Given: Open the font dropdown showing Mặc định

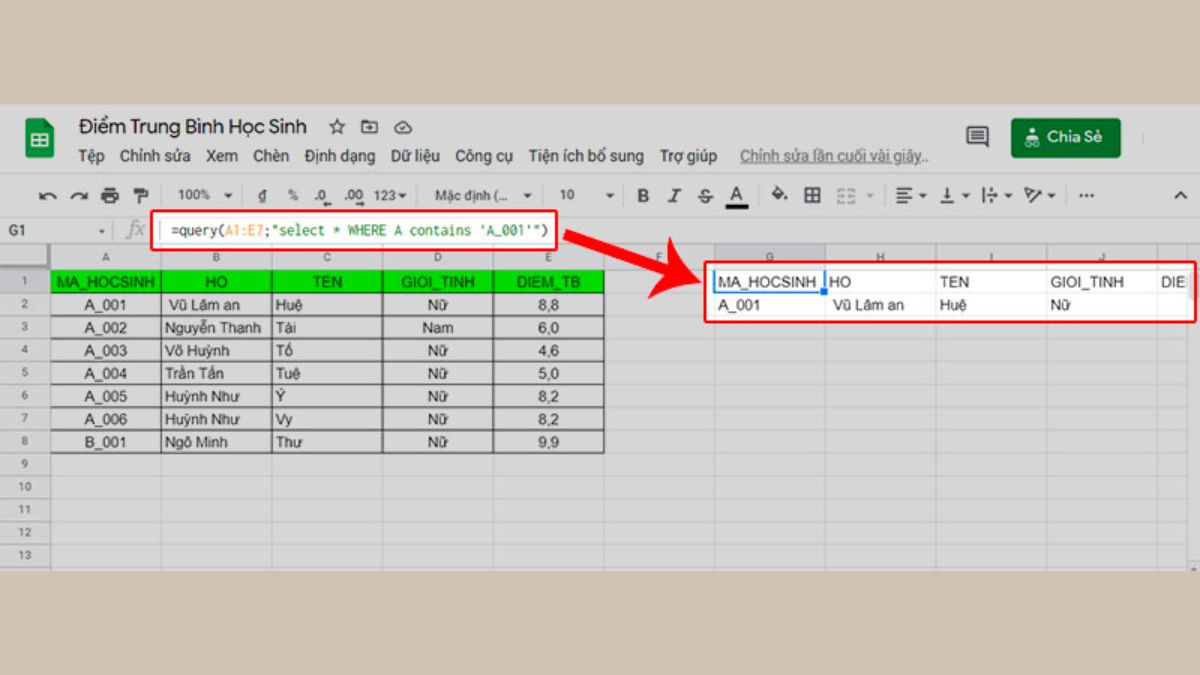Looking at the screenshot, I should [x=475, y=195].
